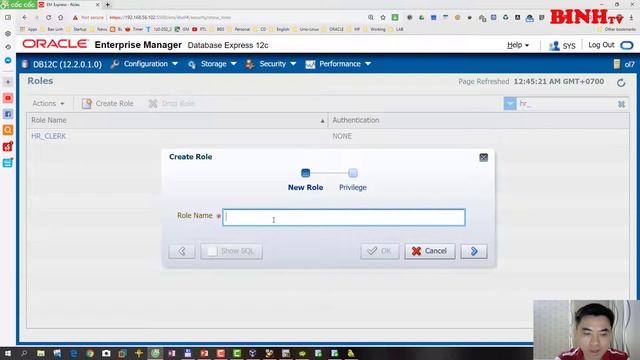
Task: Open the Actions dropdown
Action: [48, 104]
